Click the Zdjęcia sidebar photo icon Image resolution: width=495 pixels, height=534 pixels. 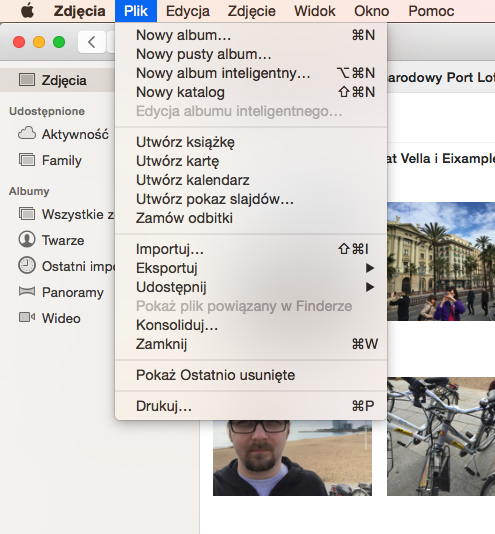(27, 80)
